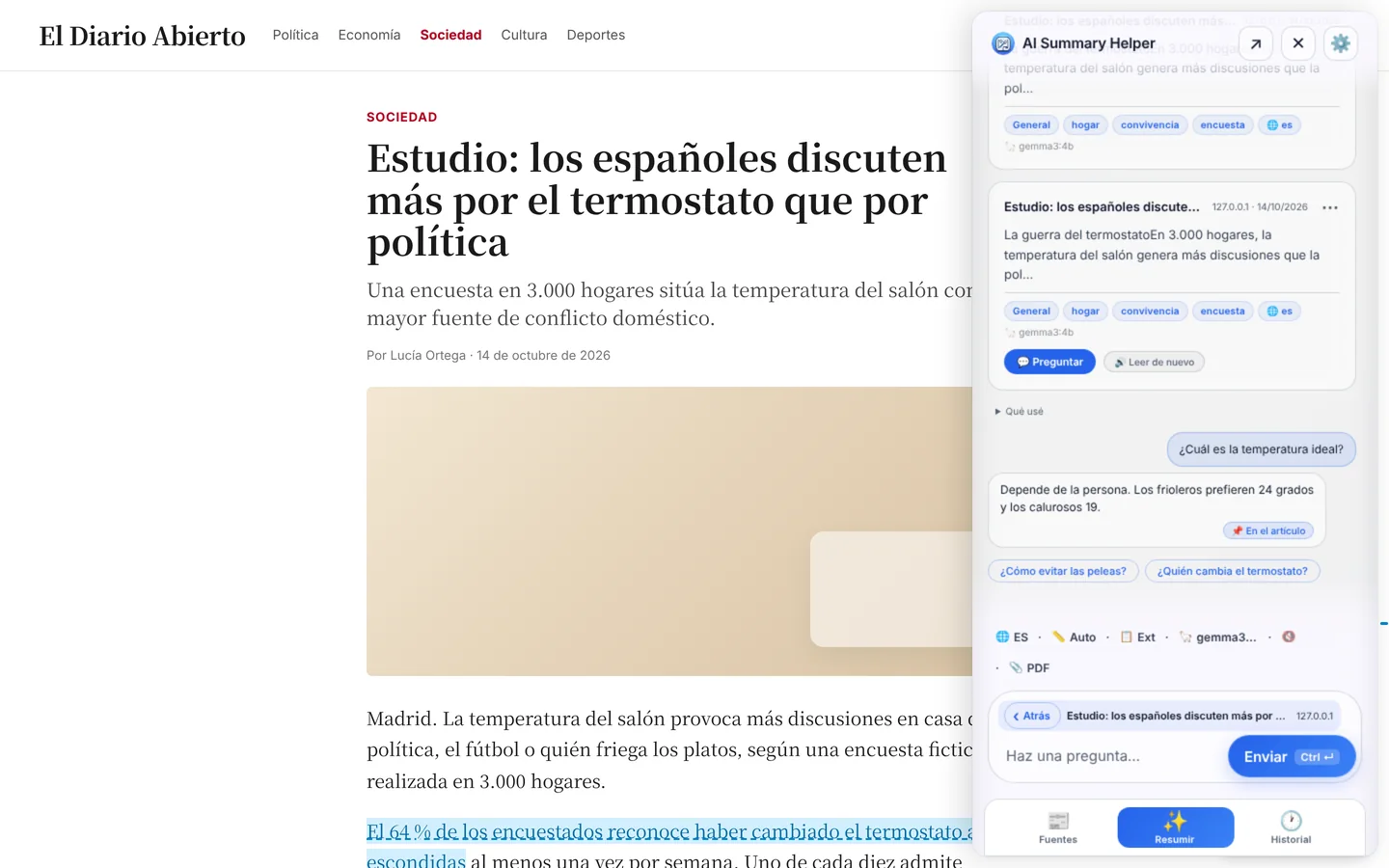Close the AI Summary Helper panel
The width and height of the screenshot is (1389, 868).
coord(1298,43)
